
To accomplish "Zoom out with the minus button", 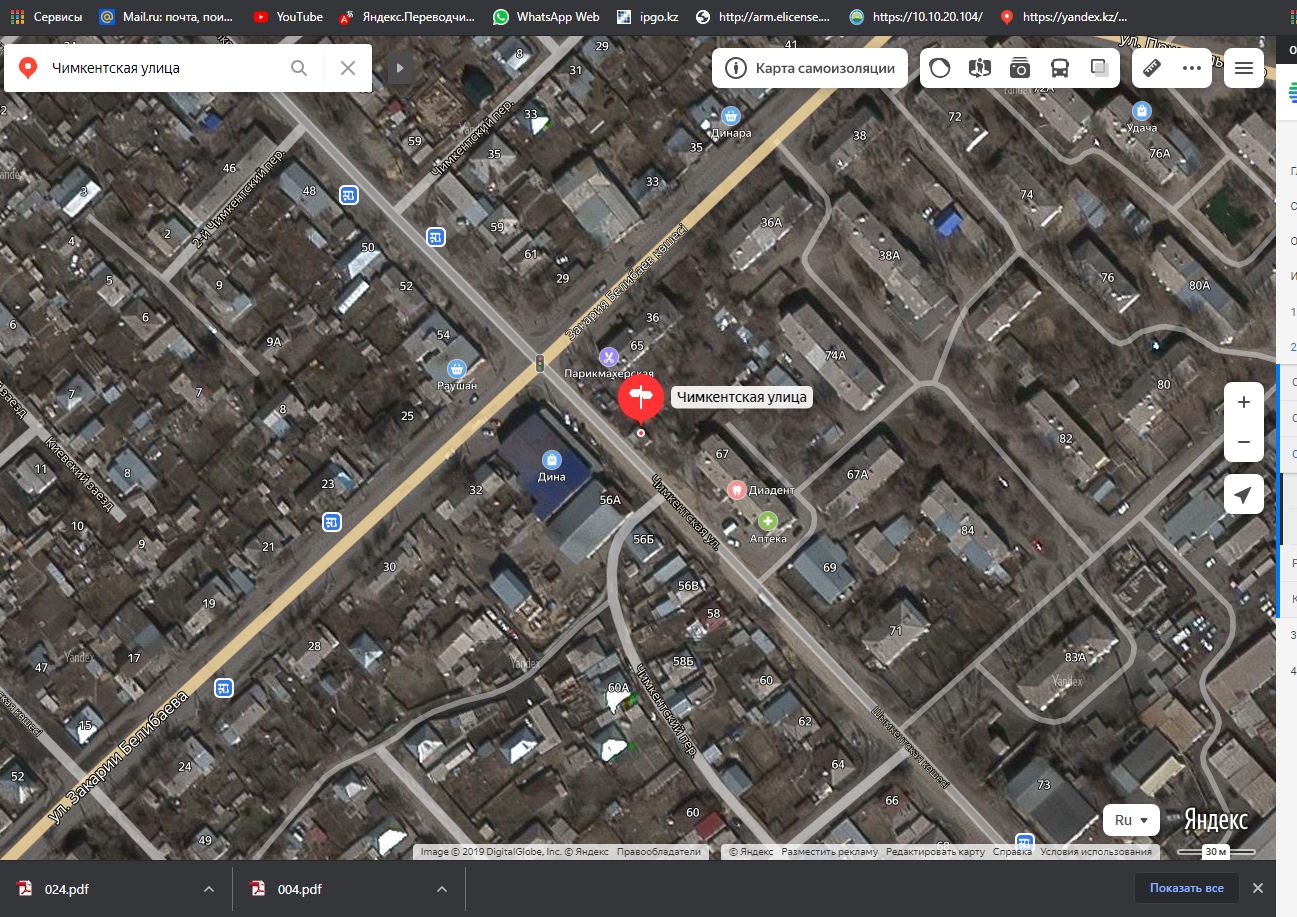I will (x=1244, y=442).
